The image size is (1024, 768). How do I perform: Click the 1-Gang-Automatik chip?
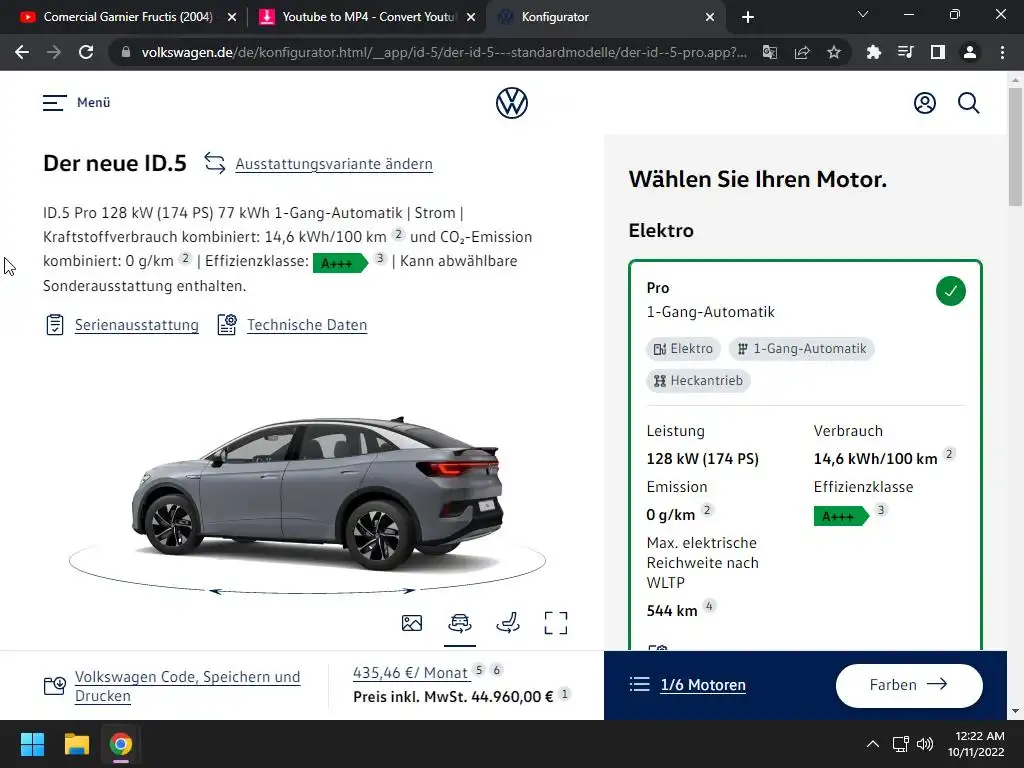pos(801,349)
